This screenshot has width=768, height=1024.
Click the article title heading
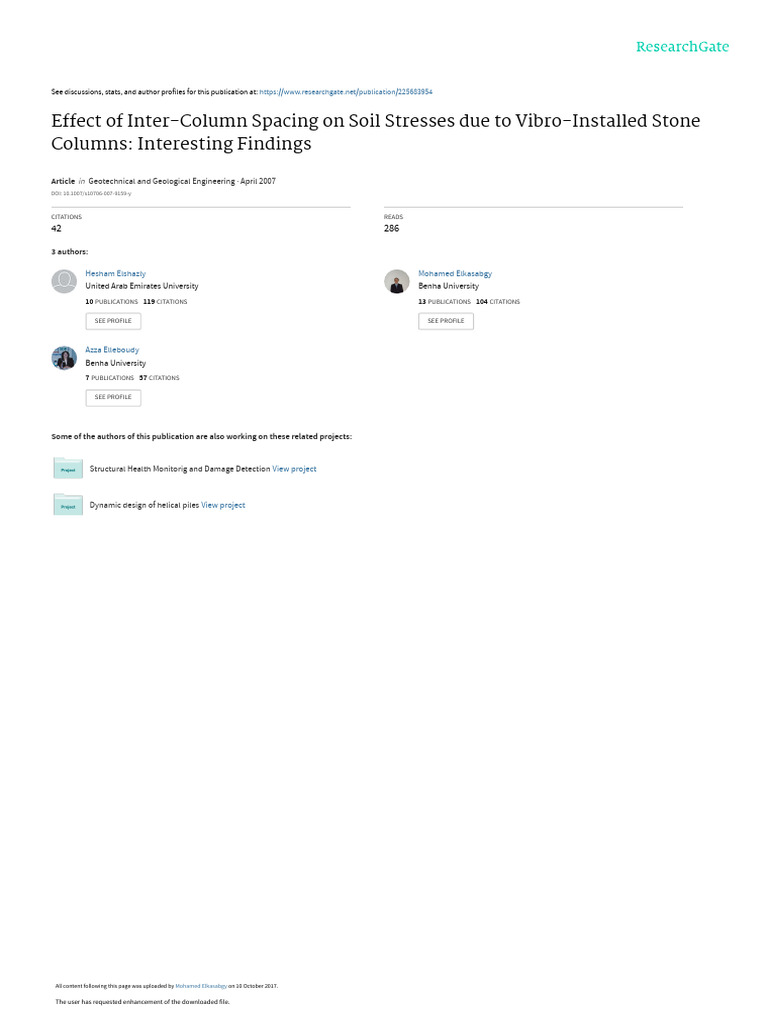pyautogui.click(x=376, y=132)
